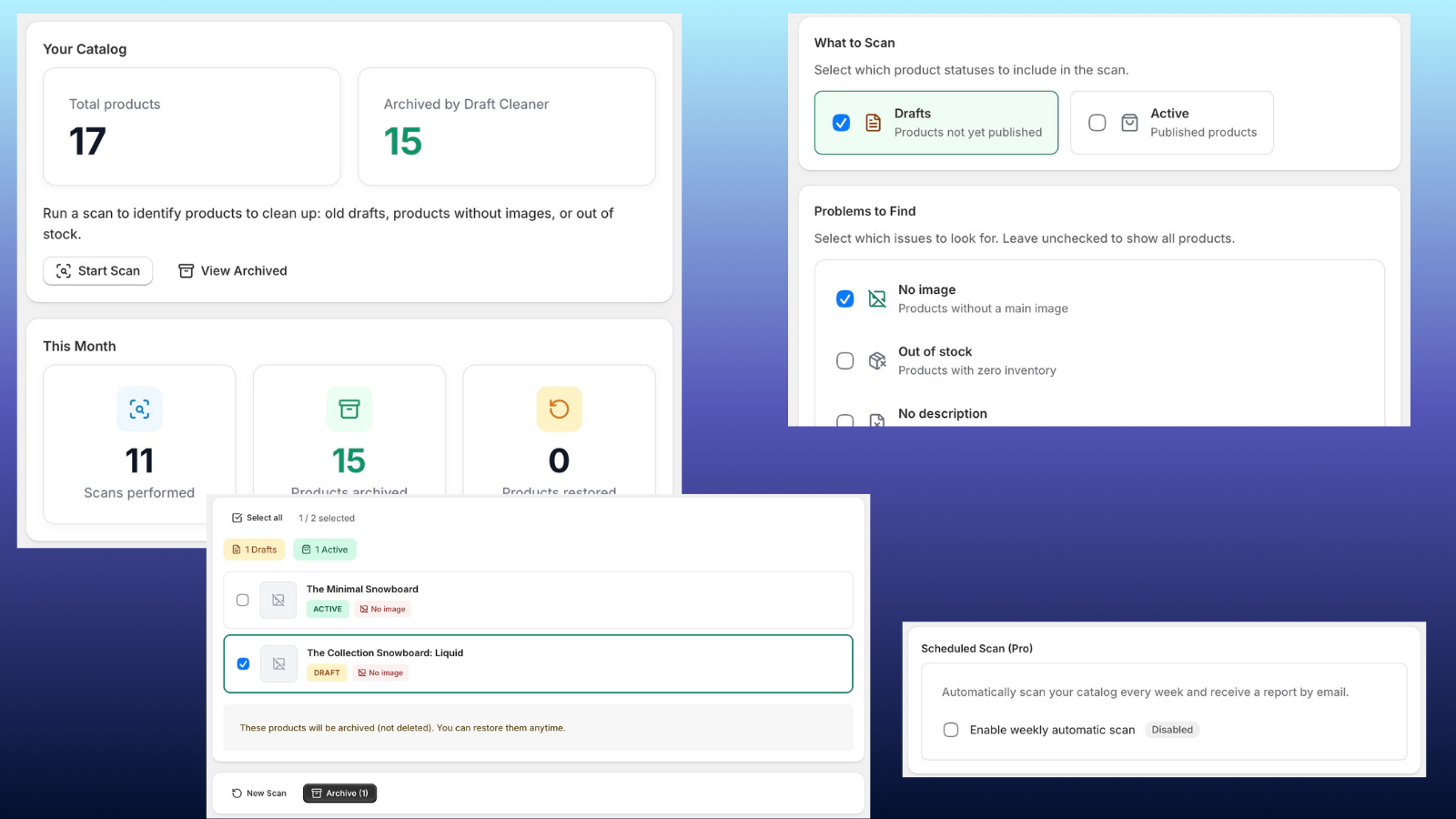Image resolution: width=1456 pixels, height=819 pixels.
Task: Click the green archive box icon
Action: coord(349,409)
